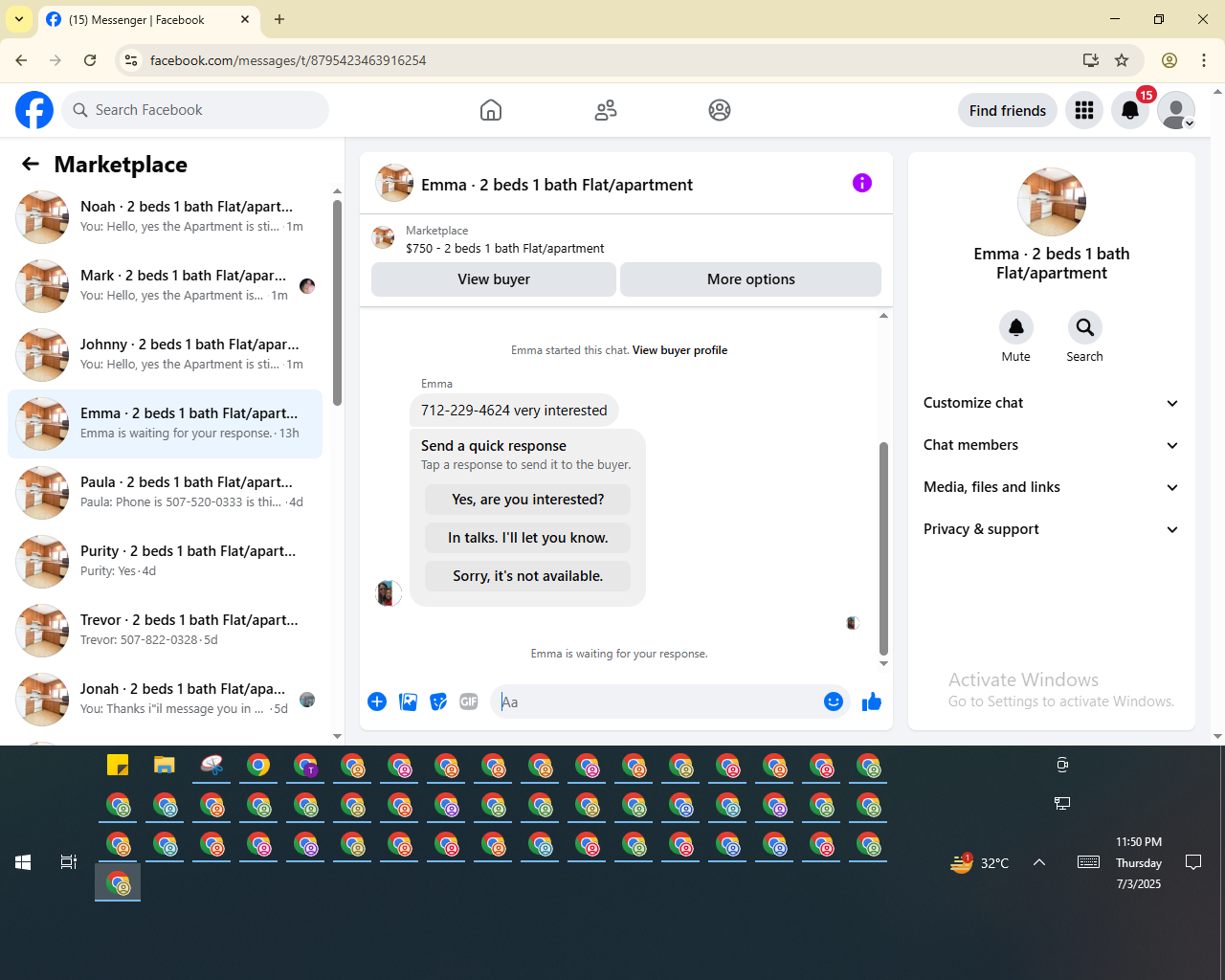1225x980 pixels.
Task: Mute the Emma conversation
Action: [x=1016, y=327]
